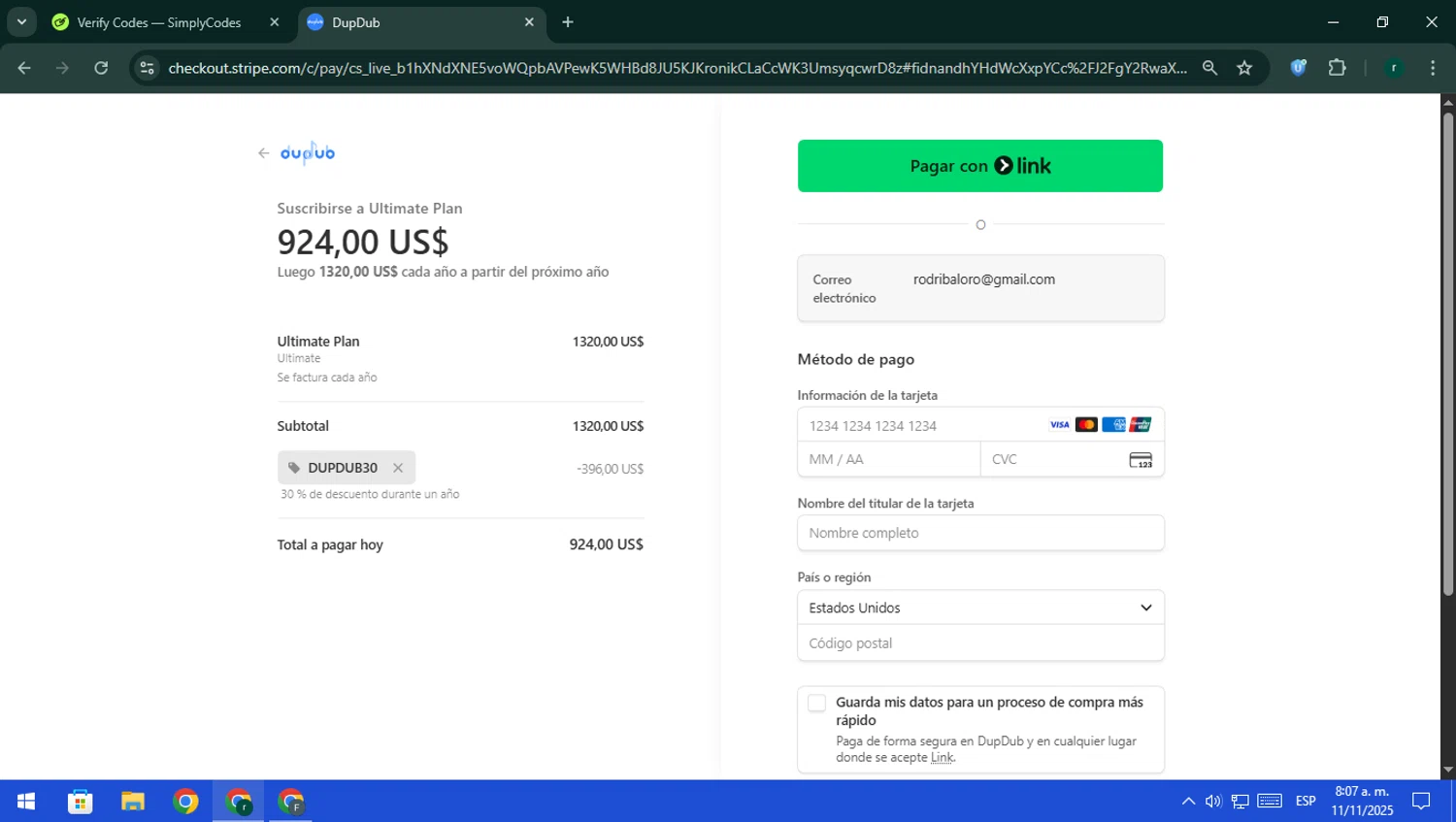Remove the DUPDUB30 promo code
Image resolution: width=1456 pixels, height=822 pixels.
pyautogui.click(x=398, y=468)
